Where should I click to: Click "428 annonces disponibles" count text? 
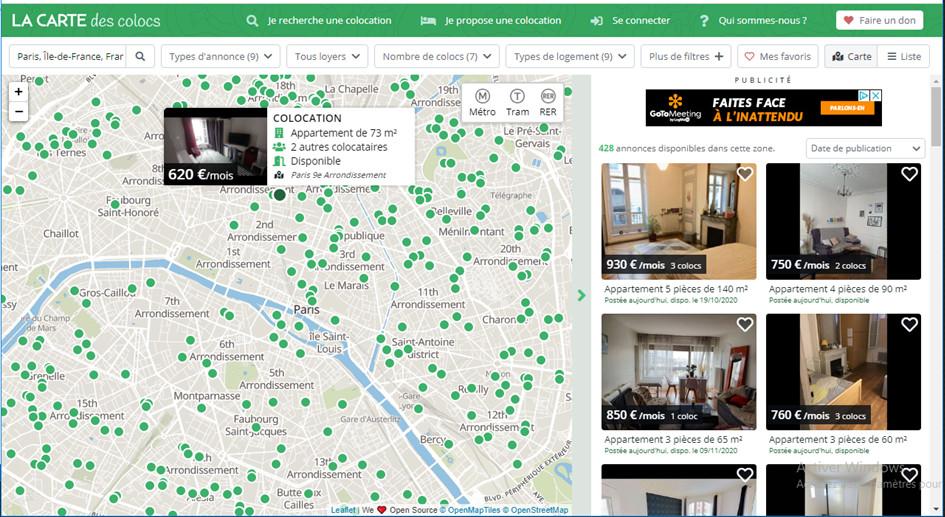pos(686,148)
